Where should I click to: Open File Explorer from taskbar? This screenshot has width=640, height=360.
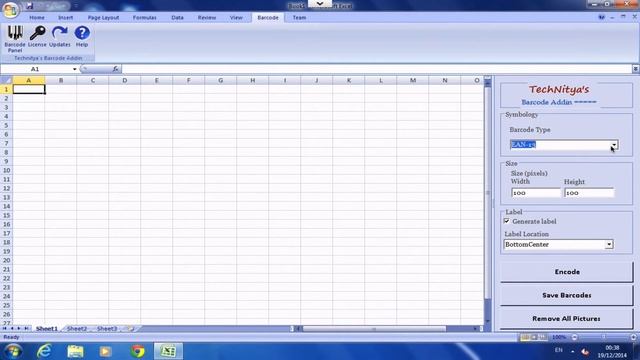click(x=75, y=351)
